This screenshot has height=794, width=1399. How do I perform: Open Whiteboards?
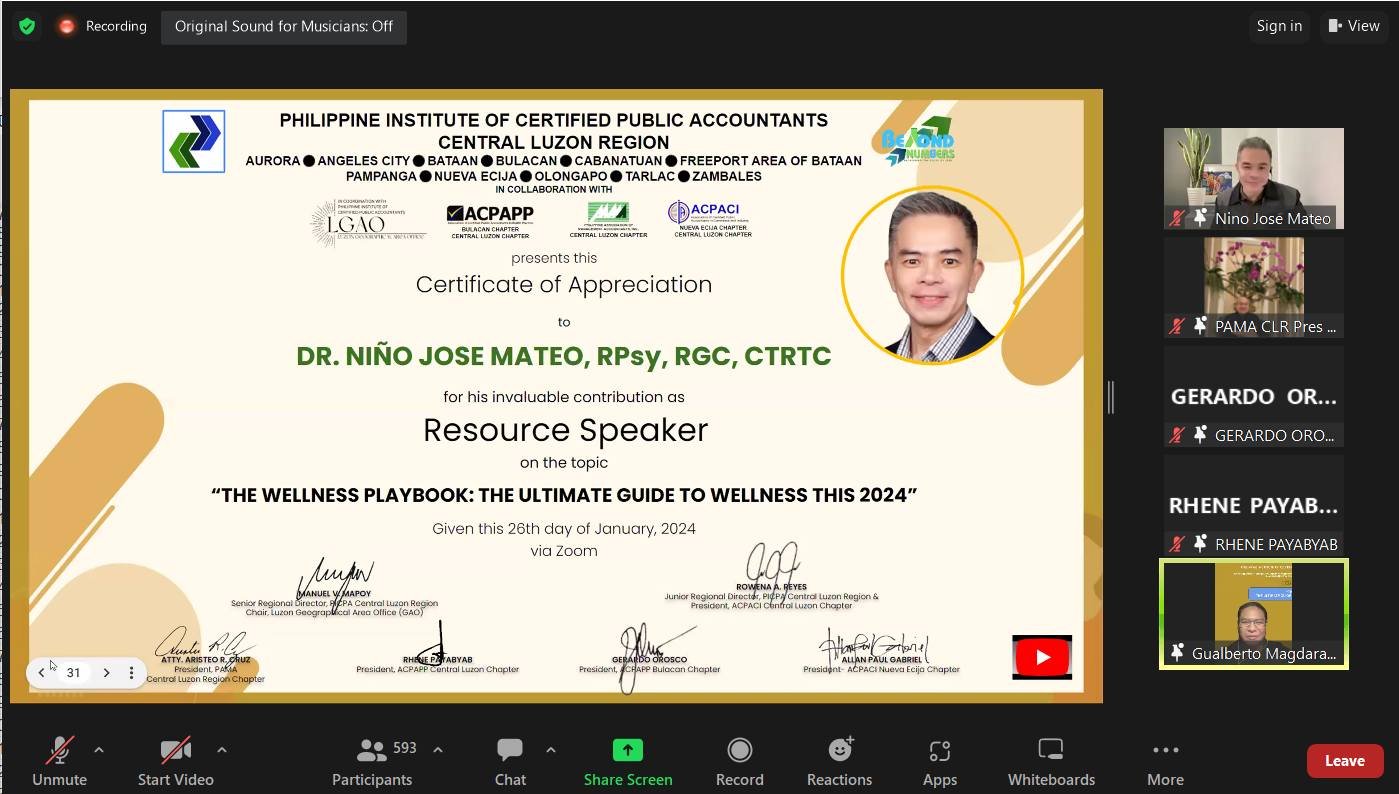[1051, 762]
